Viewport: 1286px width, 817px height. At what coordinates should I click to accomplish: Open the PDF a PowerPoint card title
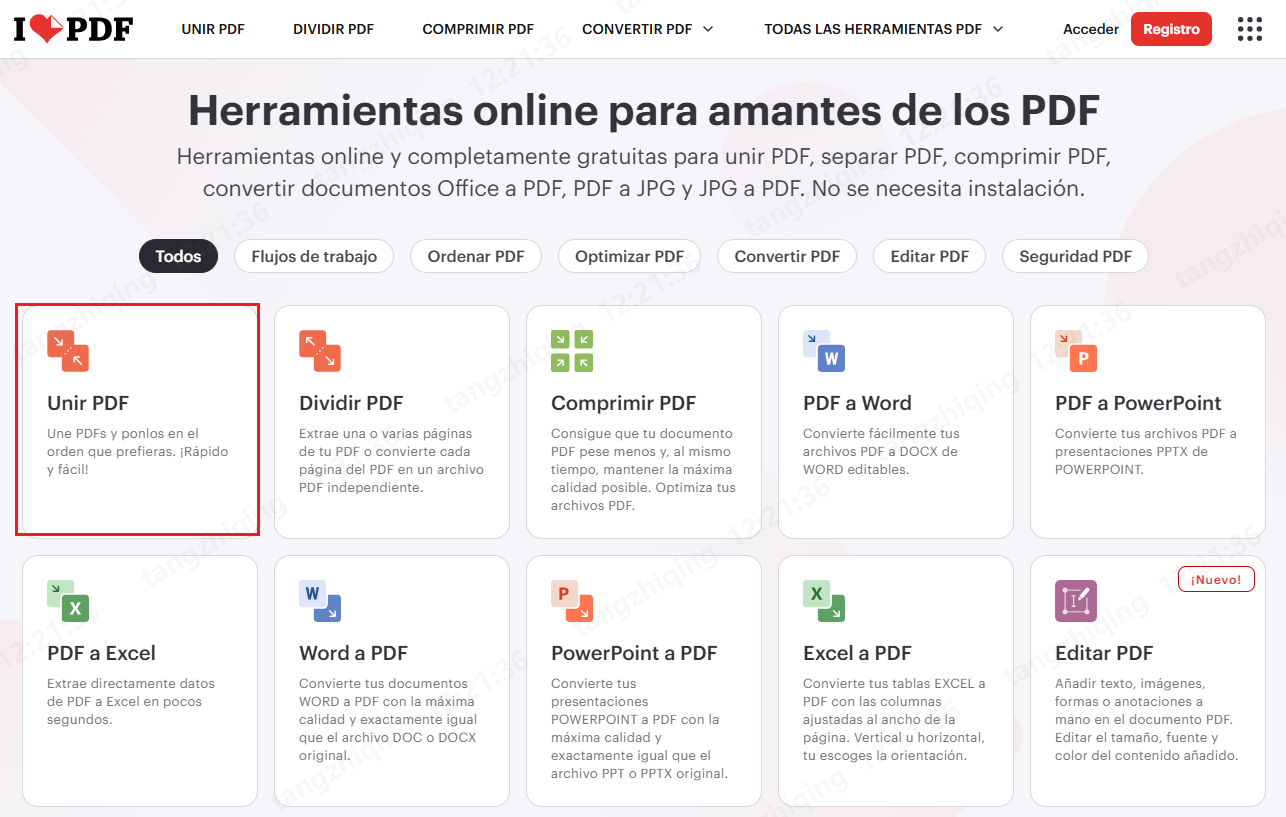pos(1138,403)
